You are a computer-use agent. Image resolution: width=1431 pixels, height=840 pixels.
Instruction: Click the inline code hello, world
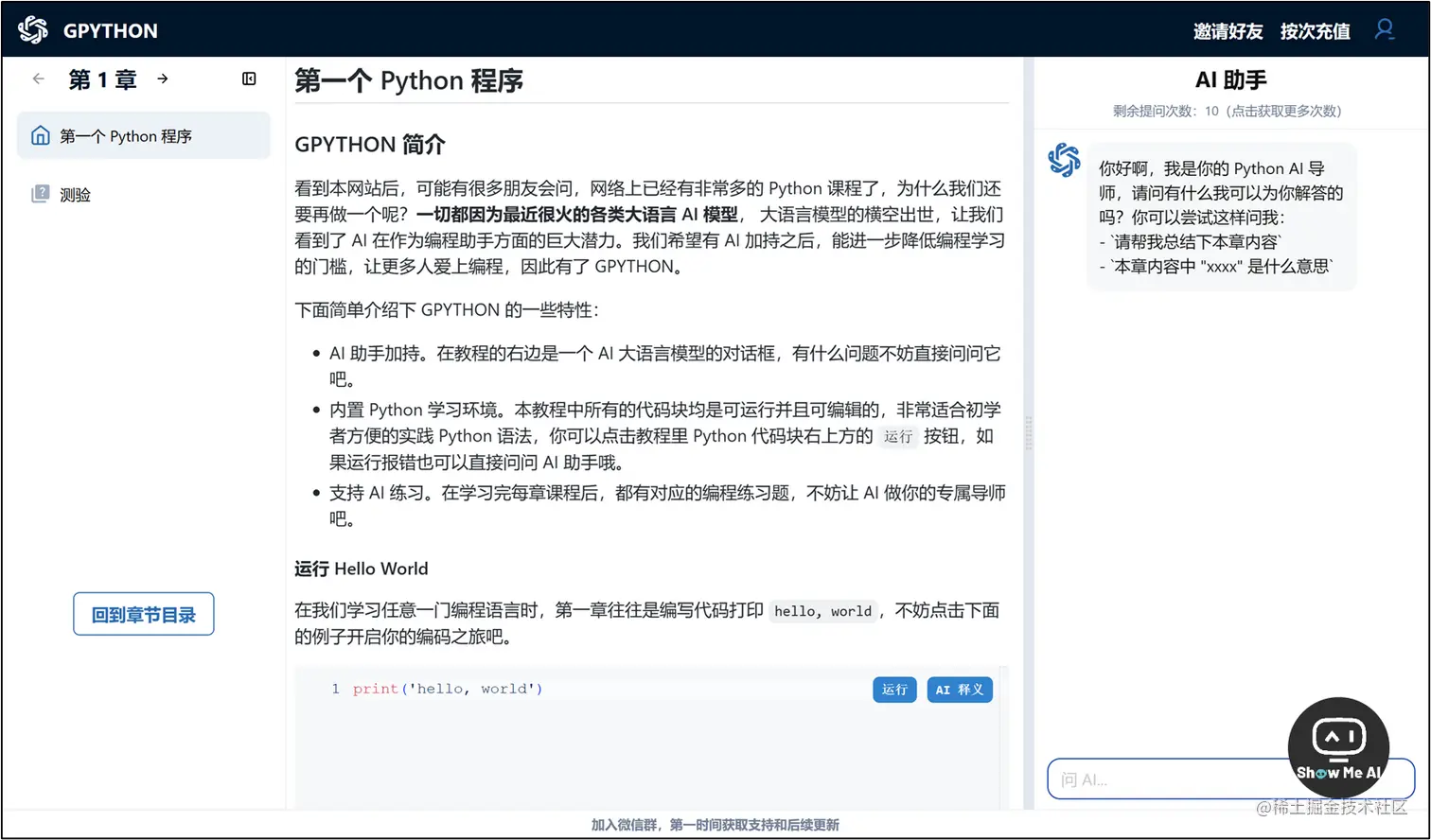tap(822, 611)
